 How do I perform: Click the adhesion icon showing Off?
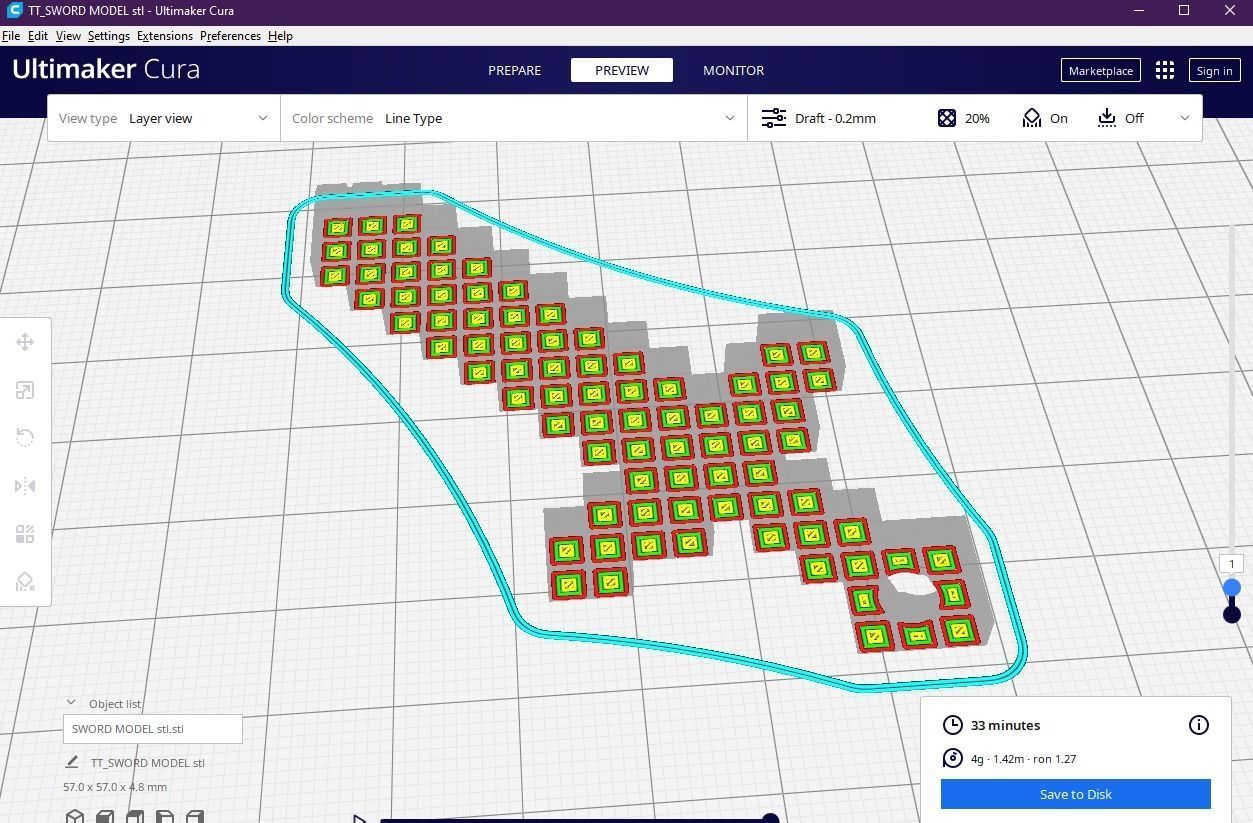click(1107, 118)
